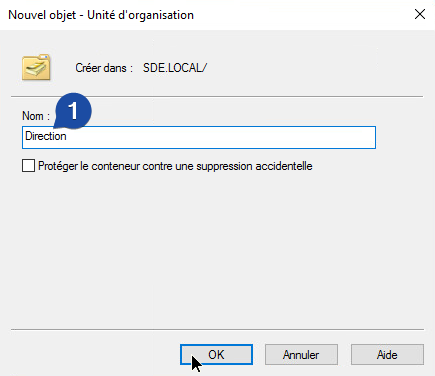Image resolution: width=435 pixels, height=376 pixels.
Task: Confirm creation with the OK button
Action: [x=216, y=354]
